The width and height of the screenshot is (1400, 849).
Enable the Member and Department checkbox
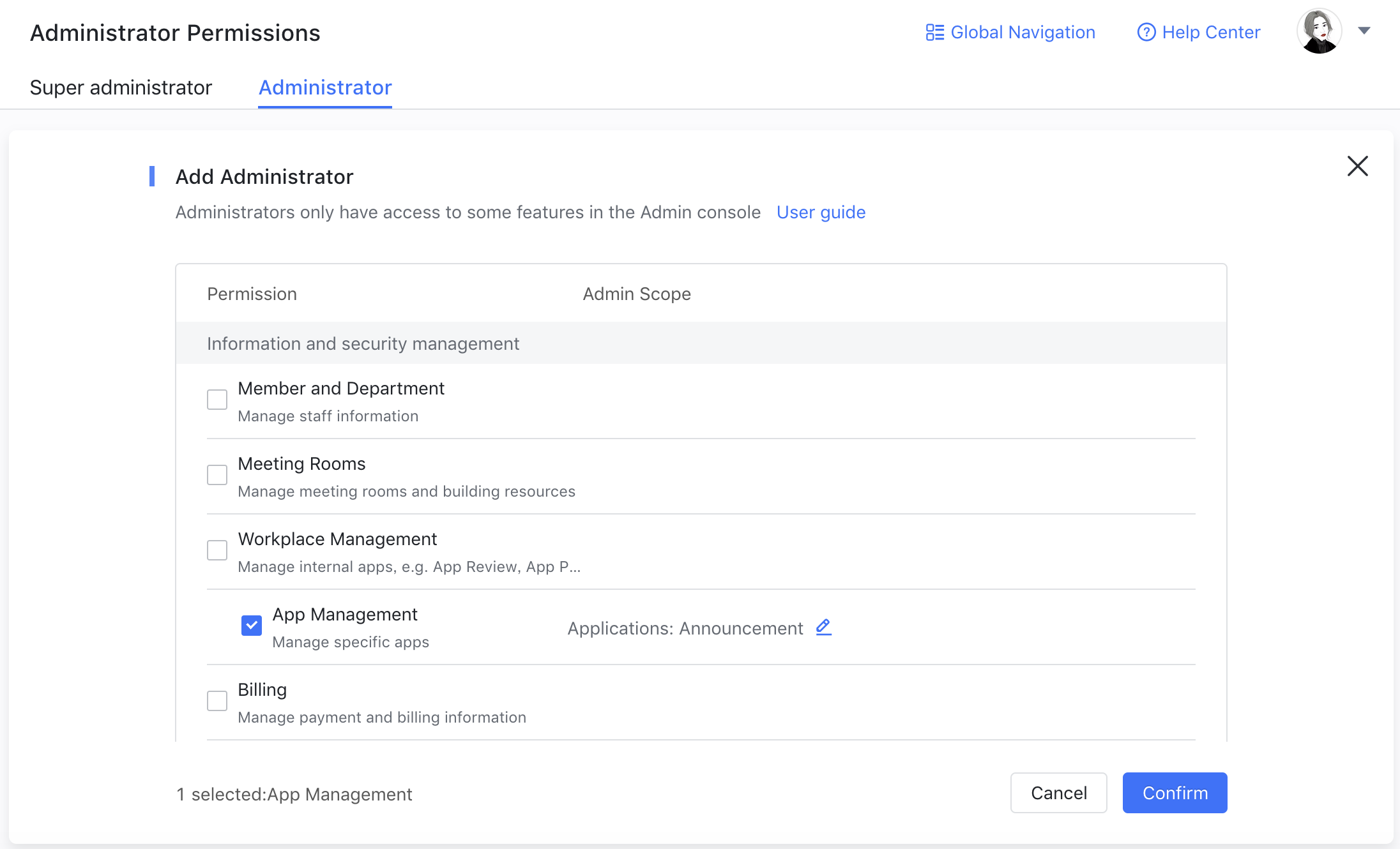pyautogui.click(x=217, y=400)
